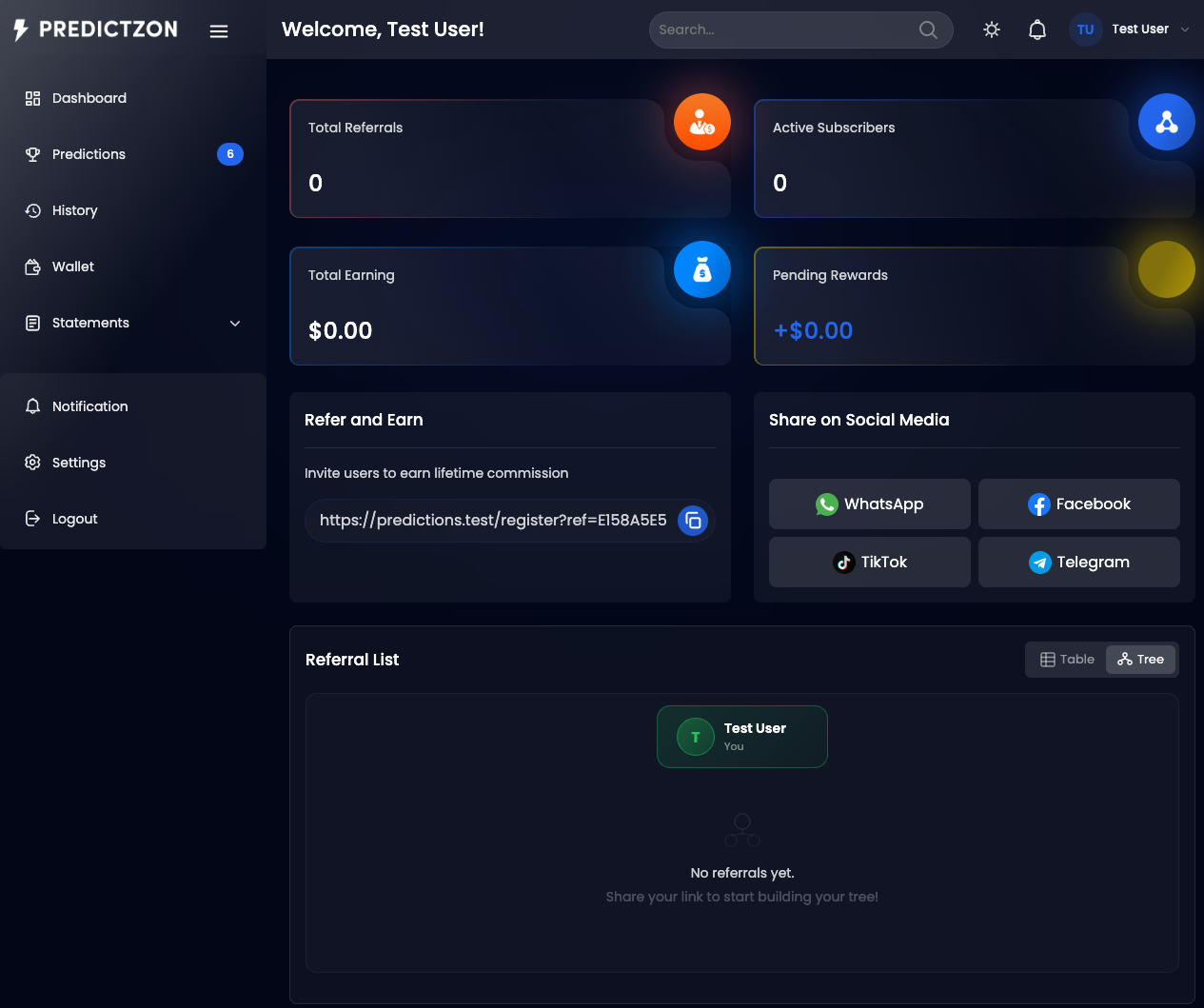
Task: Click the Test User tree node
Action: pyautogui.click(x=742, y=737)
